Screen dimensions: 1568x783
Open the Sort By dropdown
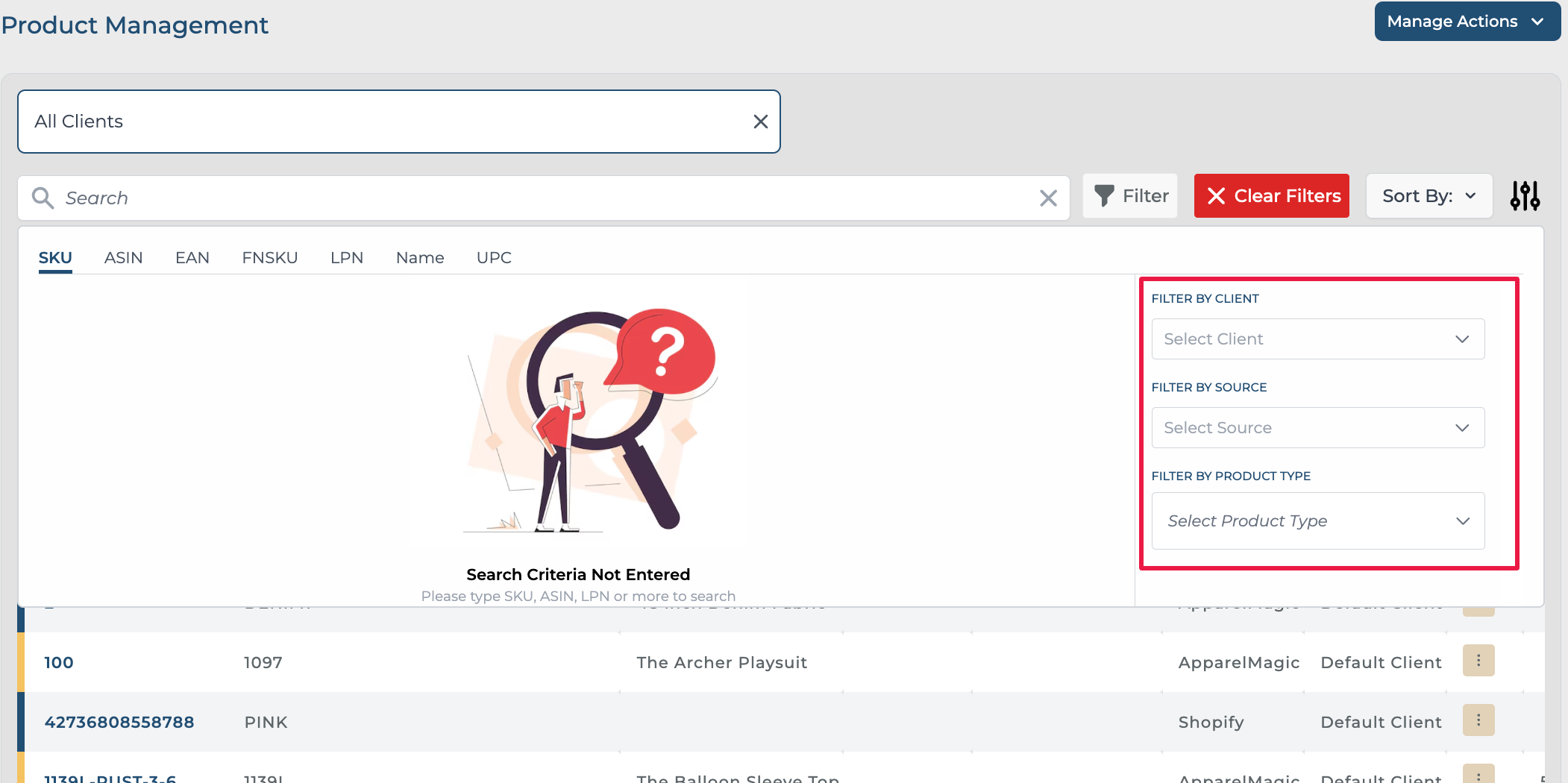coord(1429,196)
